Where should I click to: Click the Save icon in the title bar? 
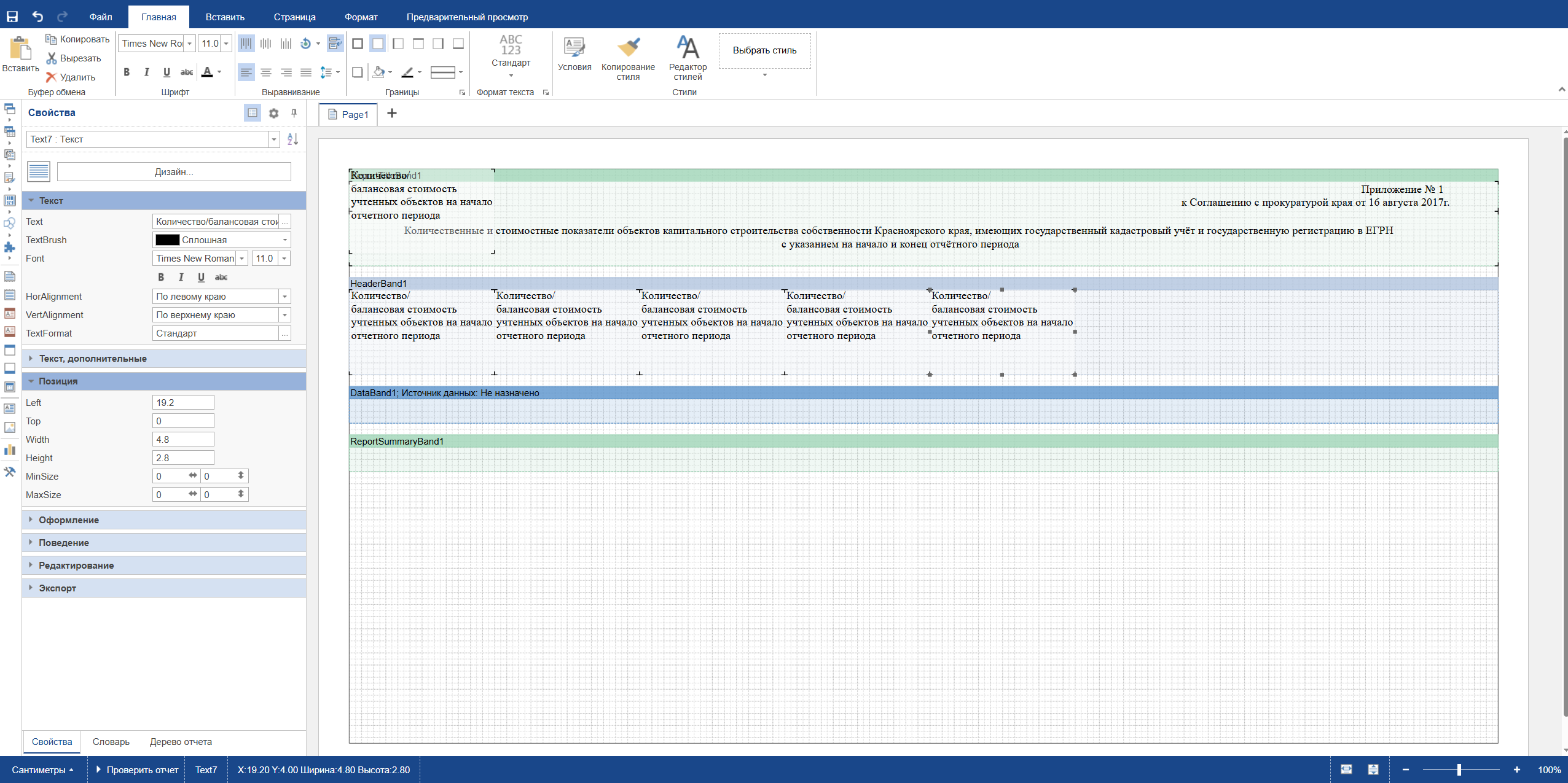pyautogui.click(x=12, y=17)
